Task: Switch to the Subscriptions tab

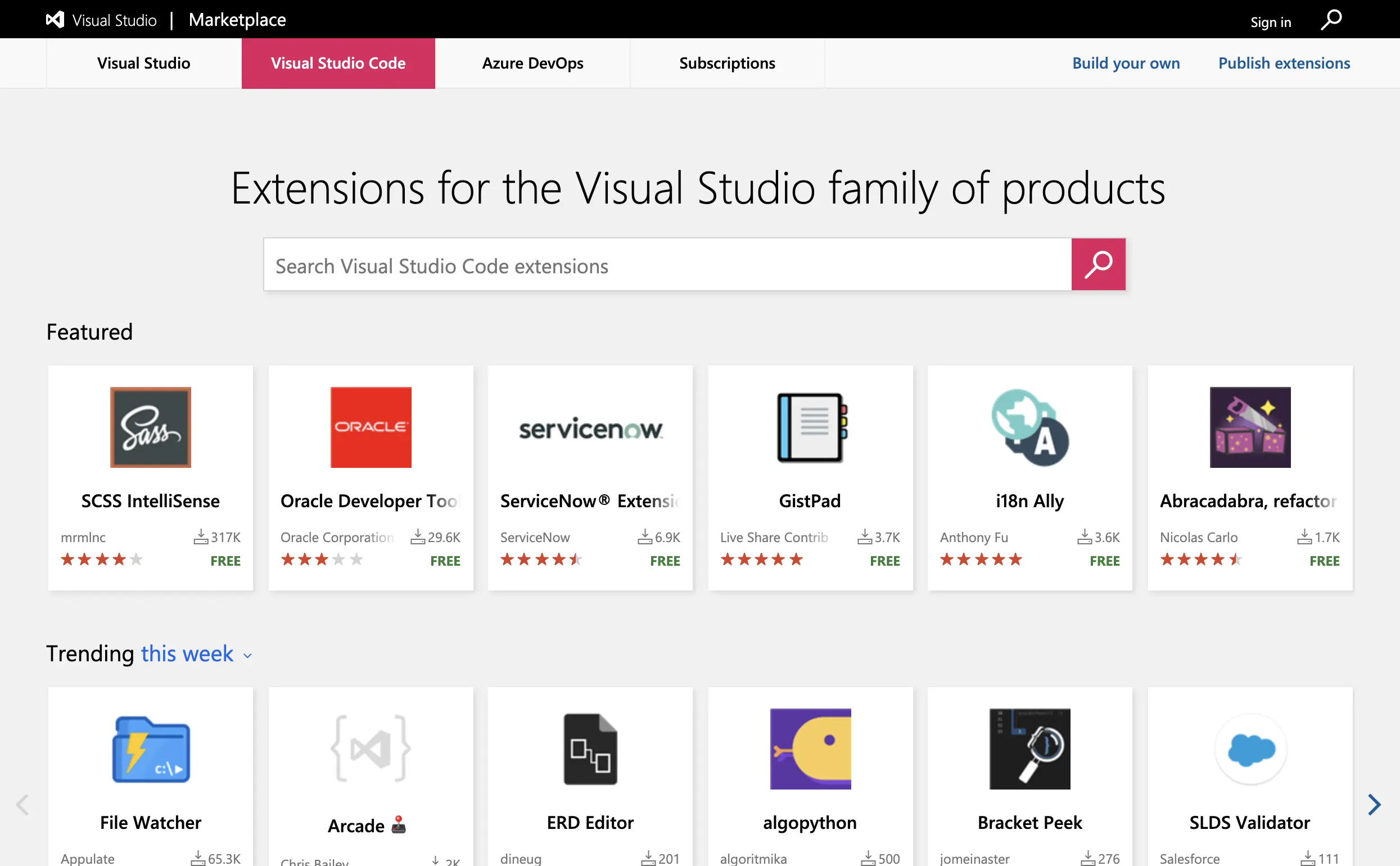Action: (x=726, y=64)
